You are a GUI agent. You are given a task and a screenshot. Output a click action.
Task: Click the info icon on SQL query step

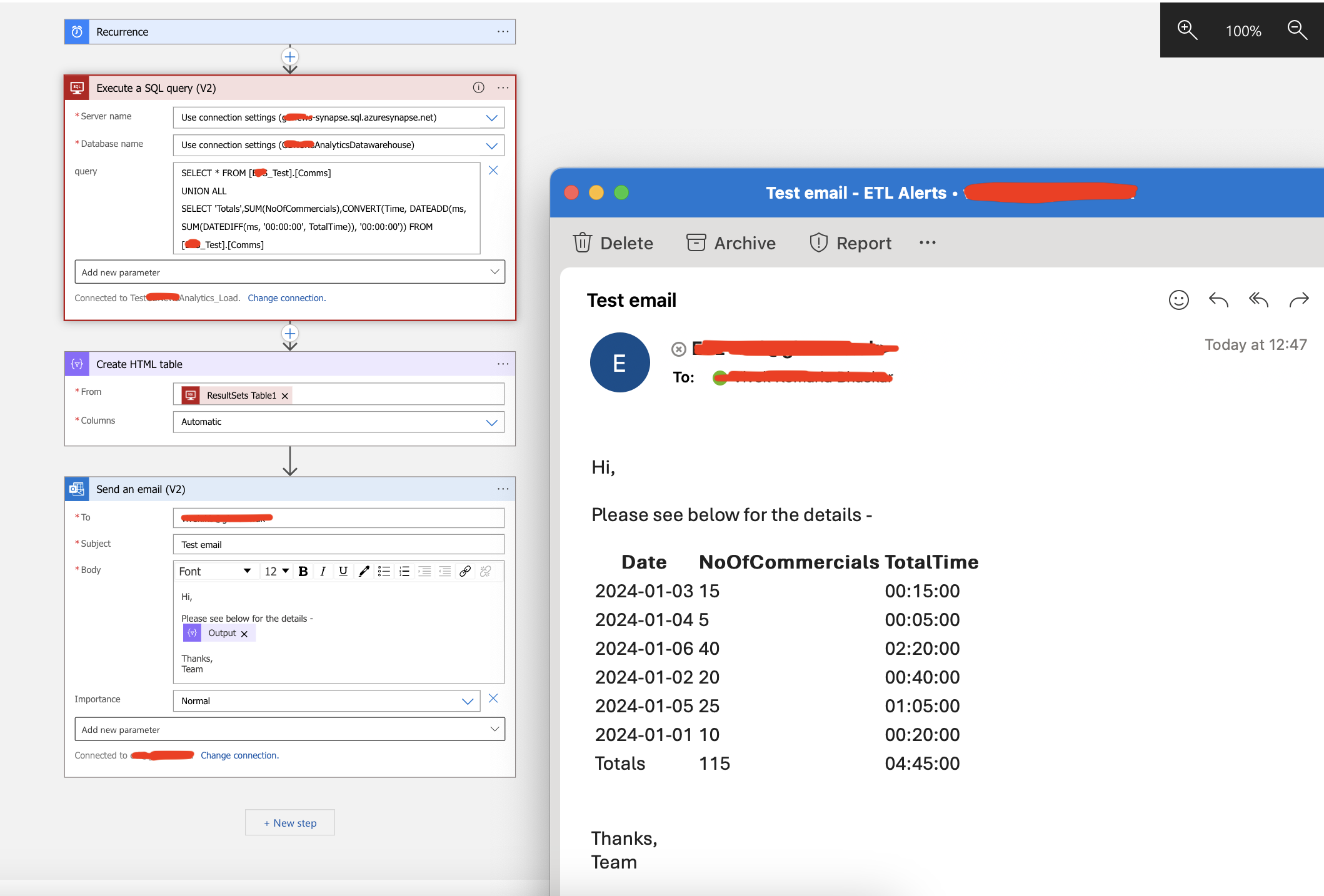pos(478,88)
